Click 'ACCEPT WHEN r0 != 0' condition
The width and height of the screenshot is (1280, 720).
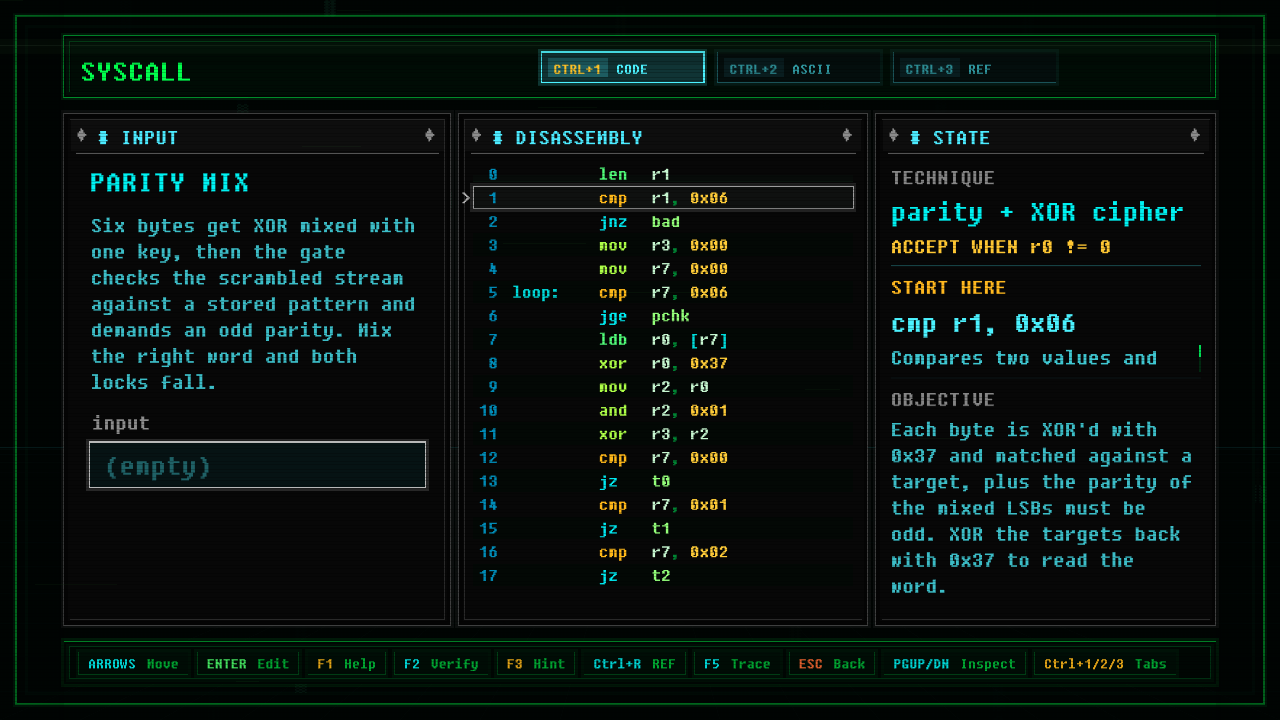coord(1001,247)
